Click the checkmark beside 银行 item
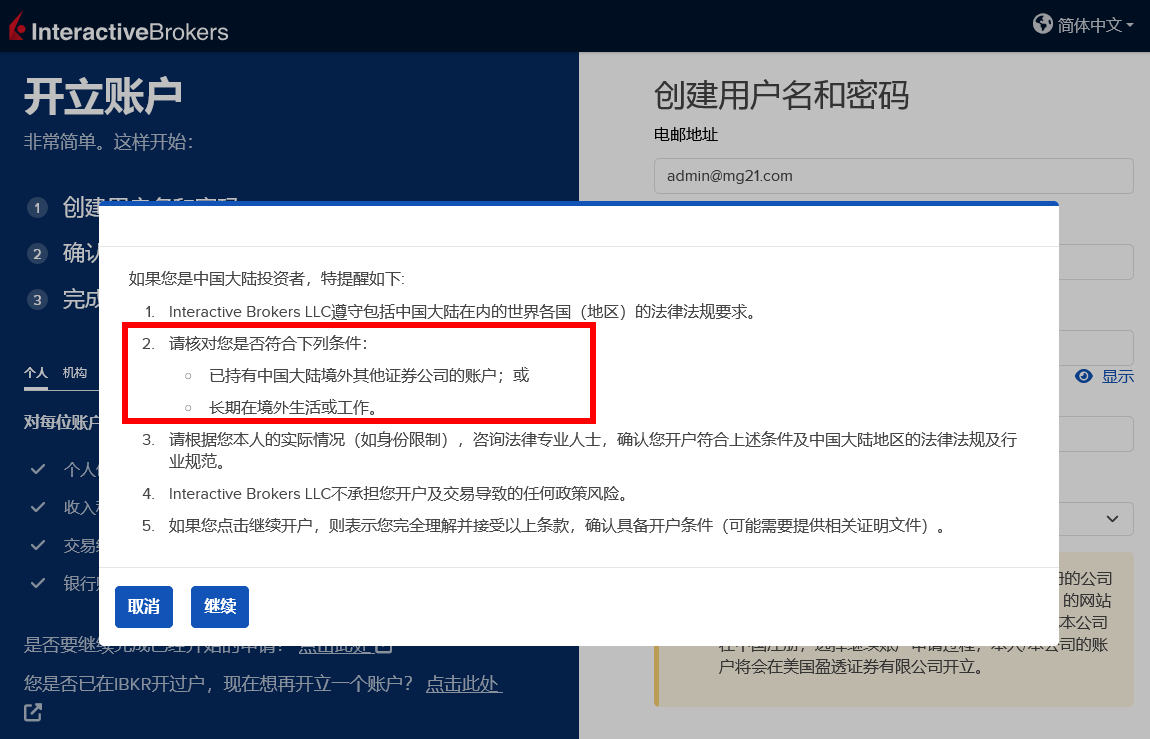The width and height of the screenshot is (1150, 739). (x=38, y=583)
